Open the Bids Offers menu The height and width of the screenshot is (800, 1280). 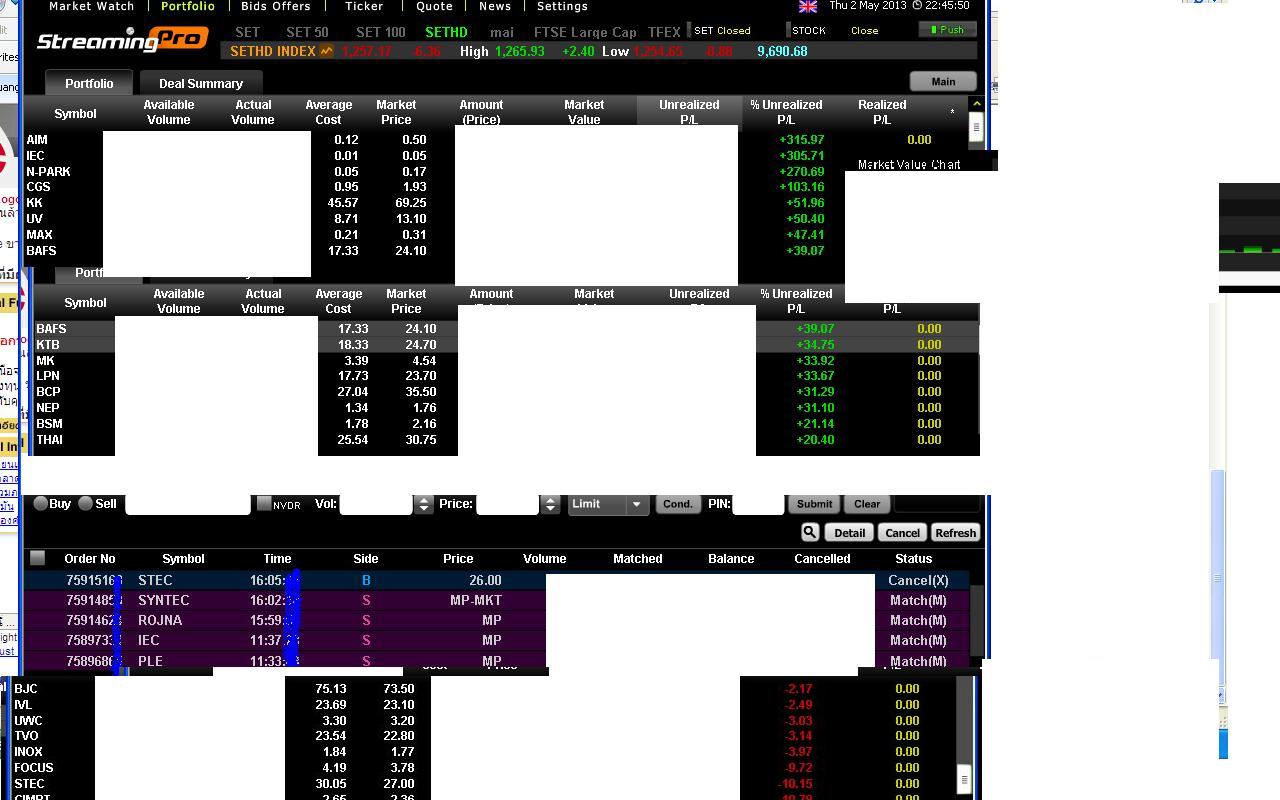(276, 6)
